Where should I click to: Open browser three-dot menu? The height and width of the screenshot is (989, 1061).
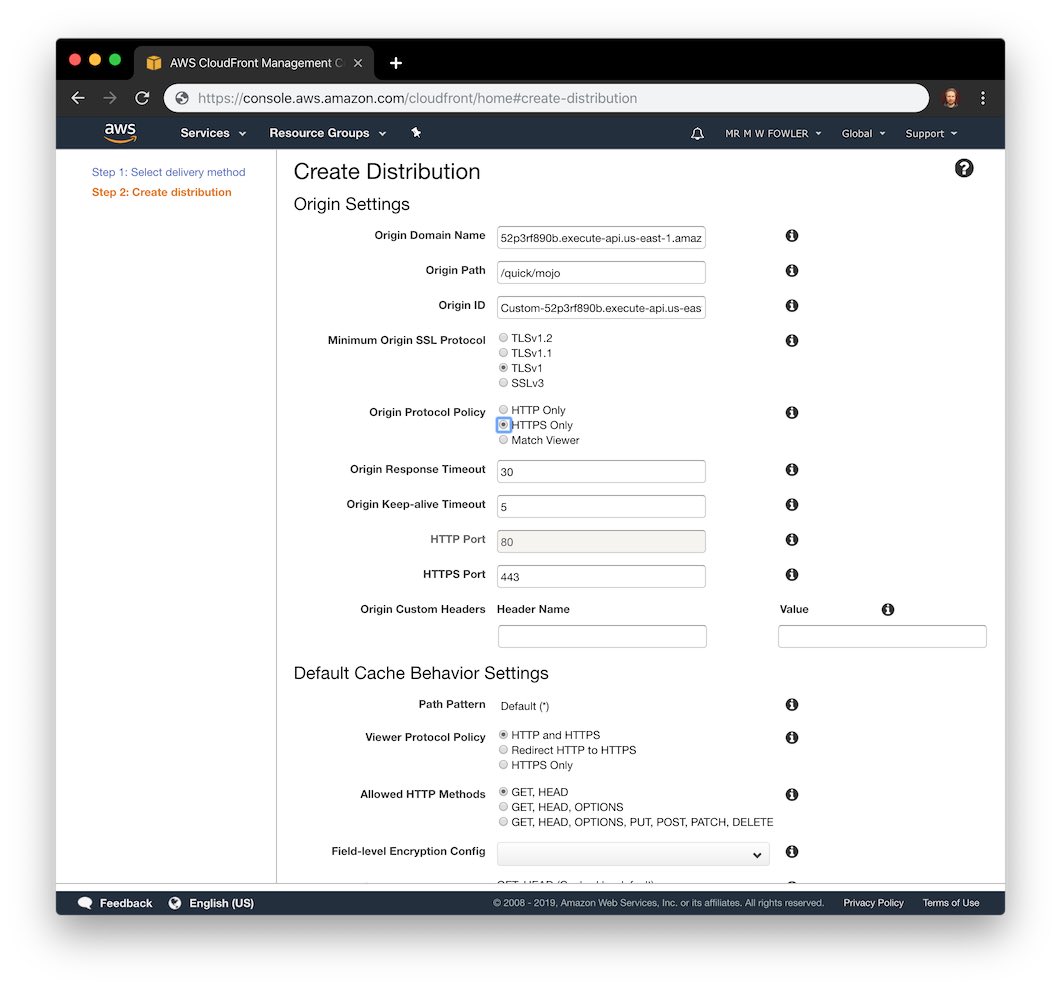tap(983, 98)
